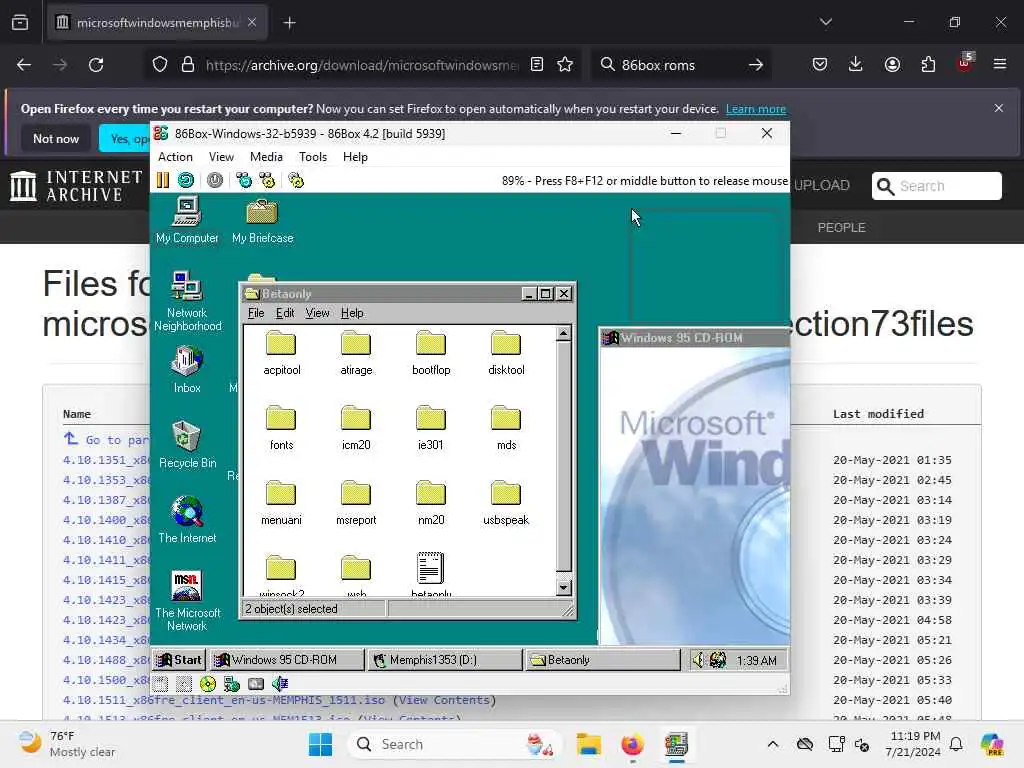Pause the emulation with the pause icon
This screenshot has height=768, width=1024.
pos(163,180)
